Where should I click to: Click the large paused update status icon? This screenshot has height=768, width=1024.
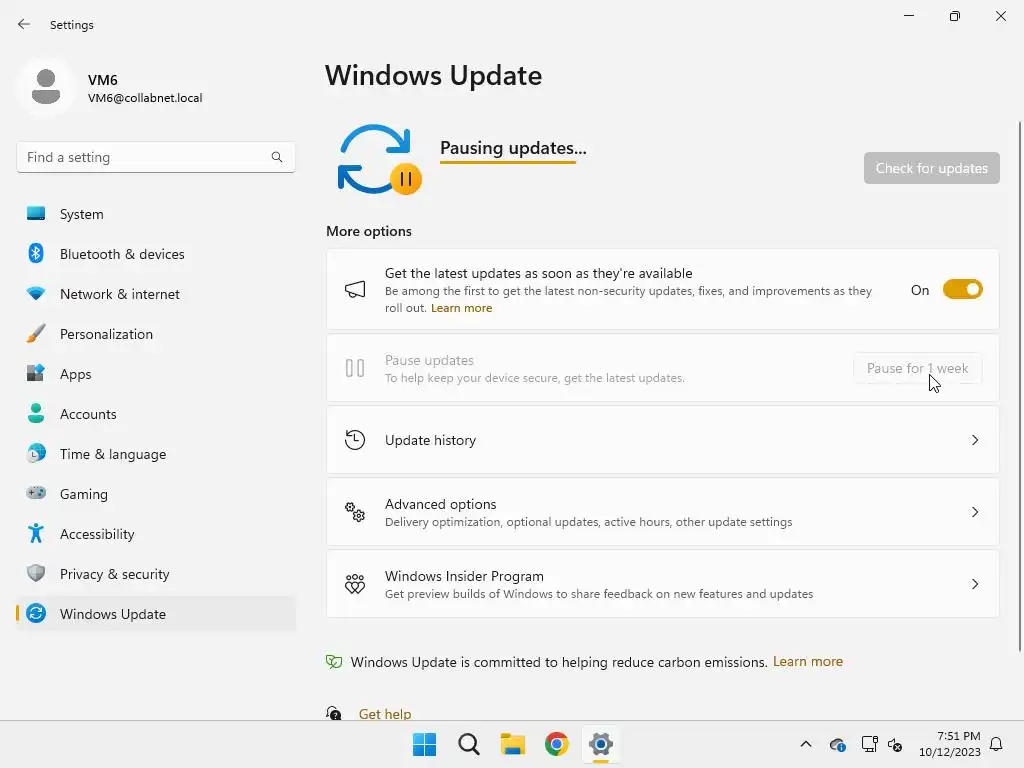coord(379,160)
